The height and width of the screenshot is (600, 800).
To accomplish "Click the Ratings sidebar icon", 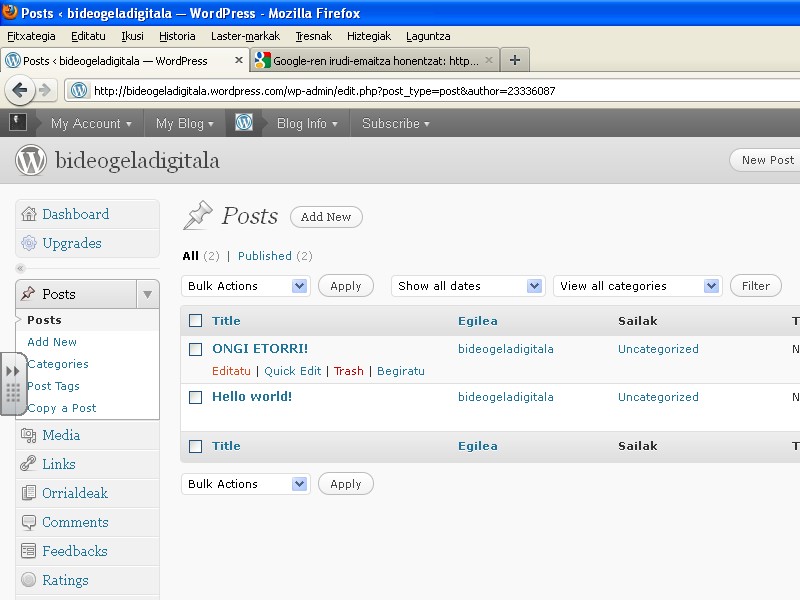I will point(28,580).
